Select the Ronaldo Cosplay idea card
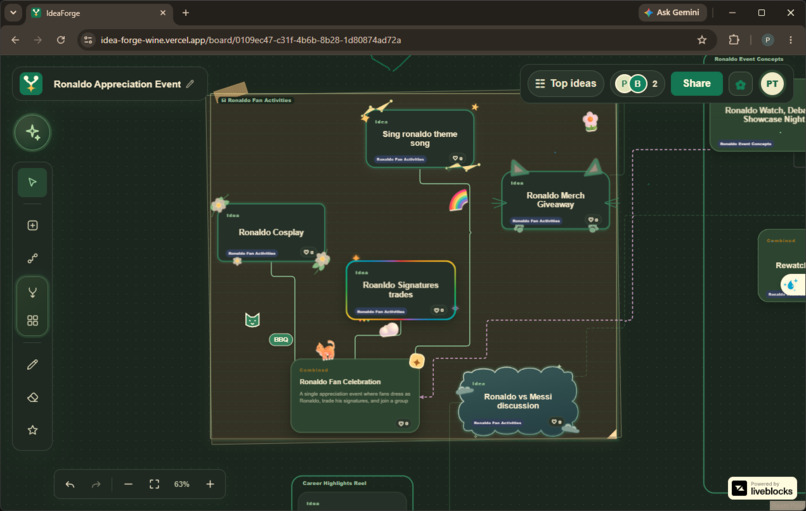 (x=271, y=232)
